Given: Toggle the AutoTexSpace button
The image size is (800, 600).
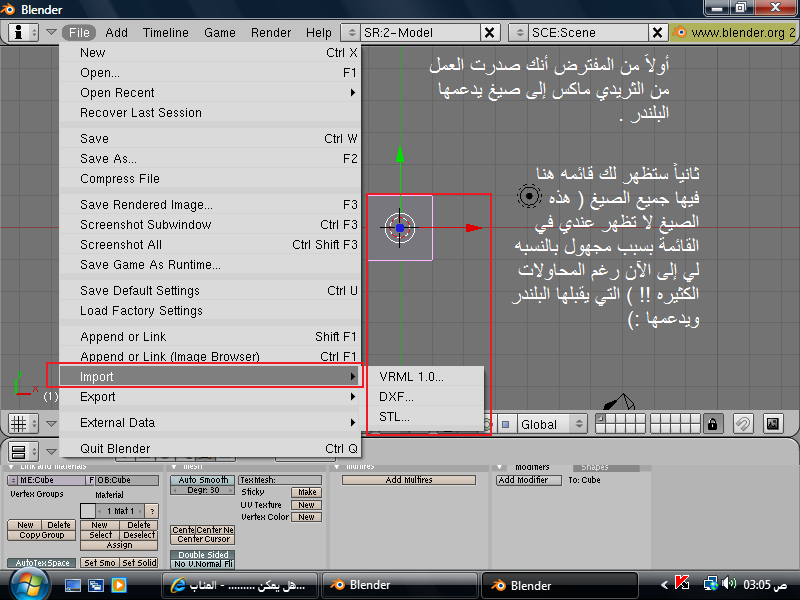Looking at the screenshot, I should [42, 563].
